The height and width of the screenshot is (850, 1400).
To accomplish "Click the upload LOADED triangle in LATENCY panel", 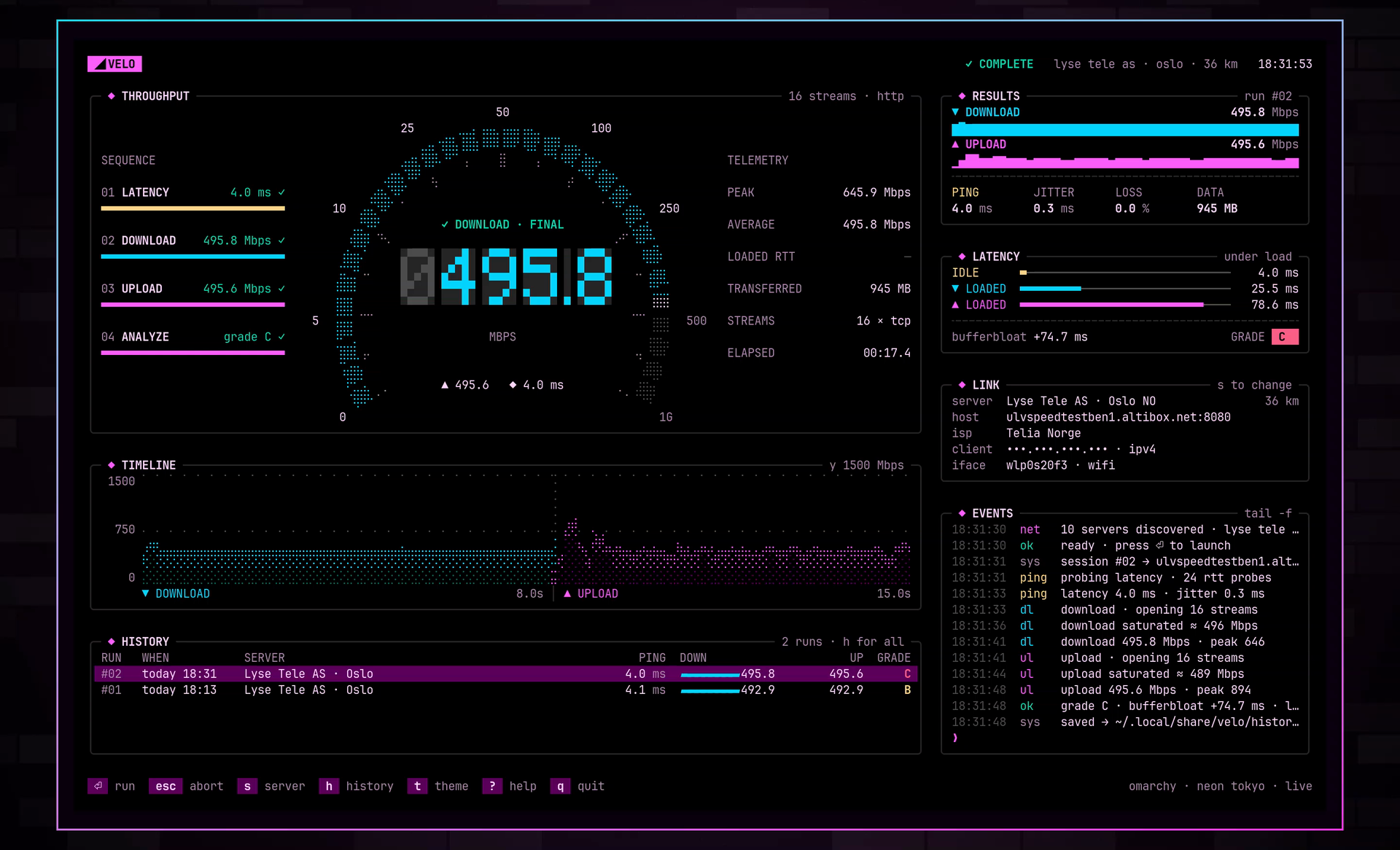I will point(955,305).
